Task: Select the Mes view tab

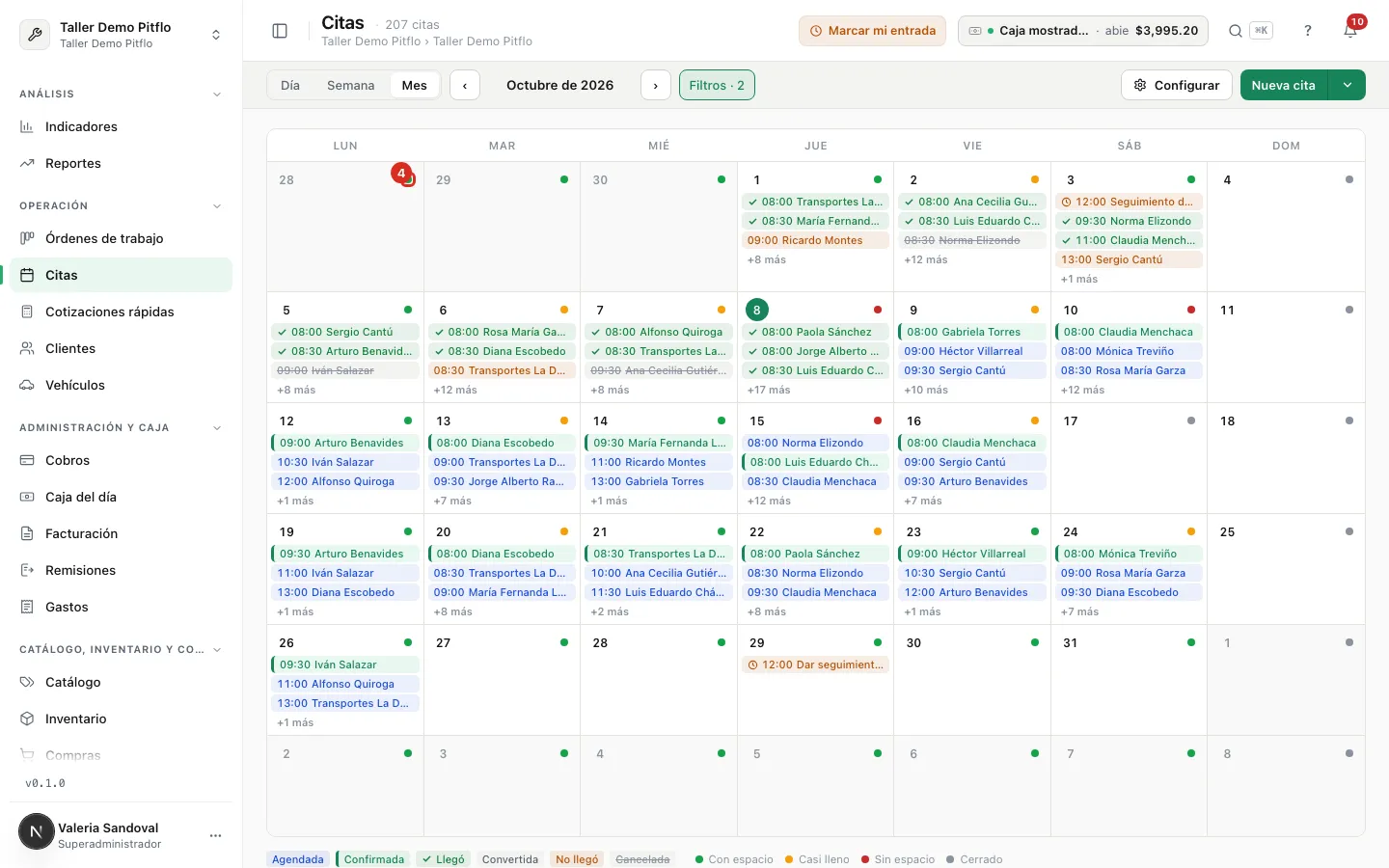Action: click(x=415, y=85)
